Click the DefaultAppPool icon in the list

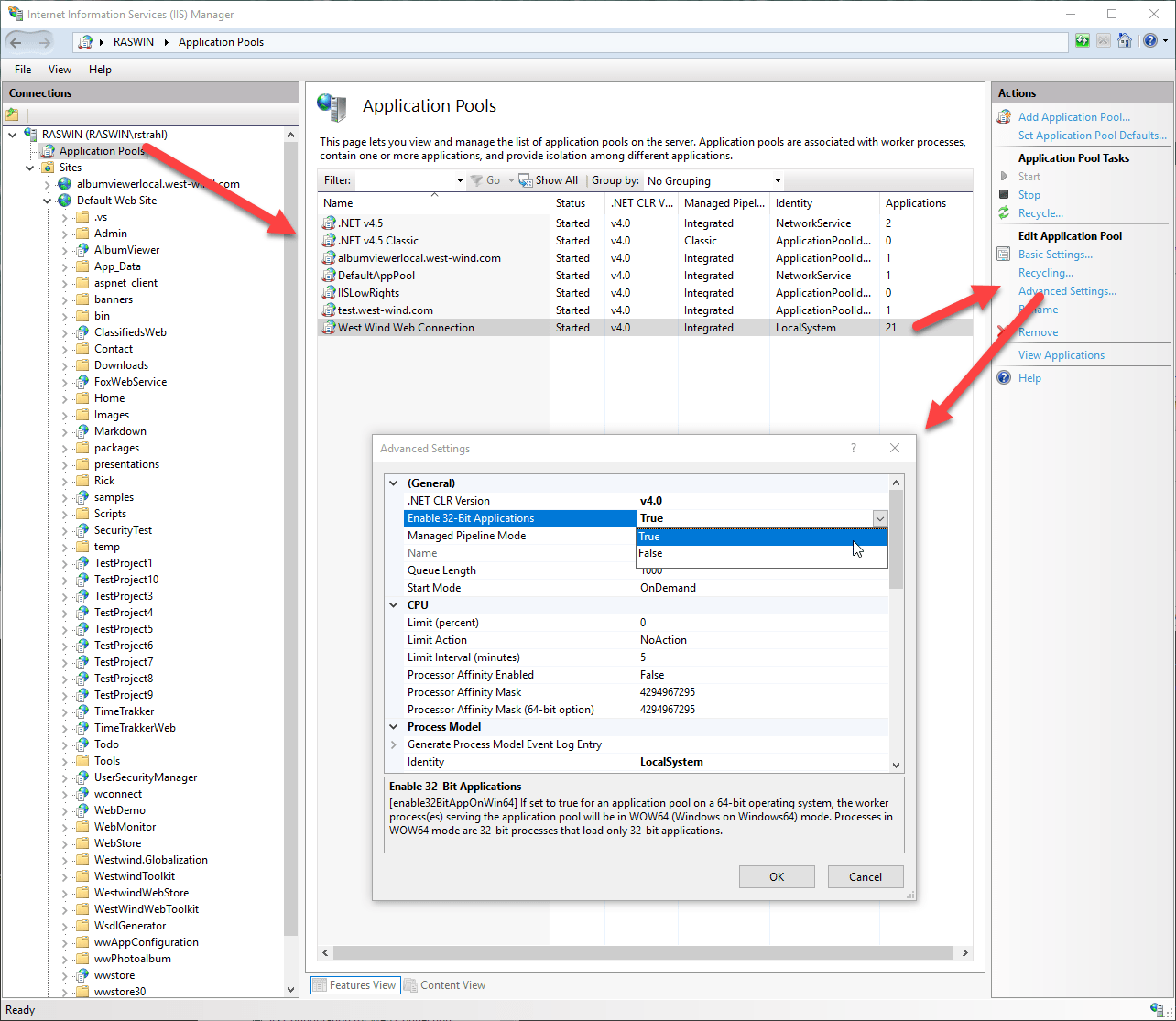(329, 276)
